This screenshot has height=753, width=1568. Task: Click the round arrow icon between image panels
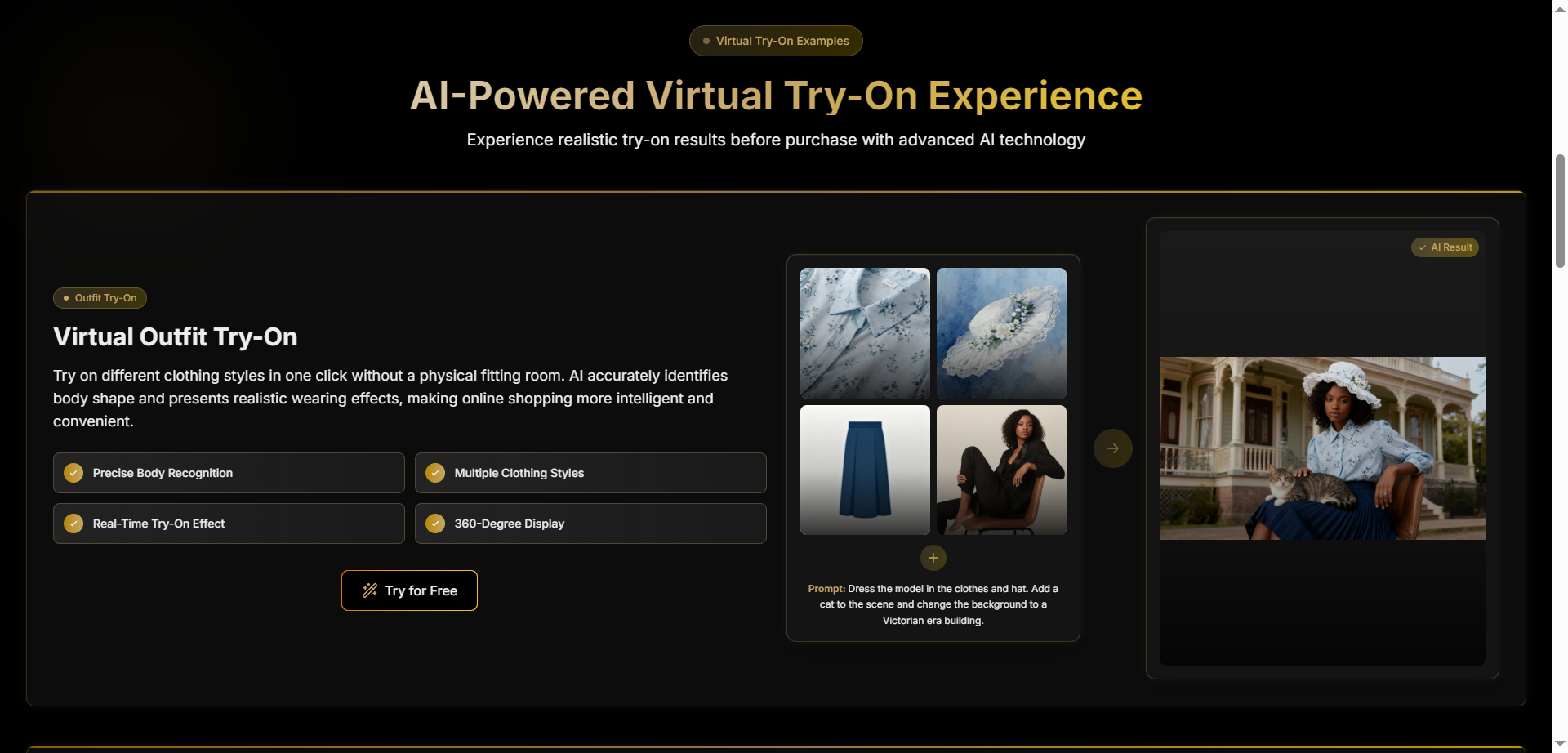point(1112,448)
